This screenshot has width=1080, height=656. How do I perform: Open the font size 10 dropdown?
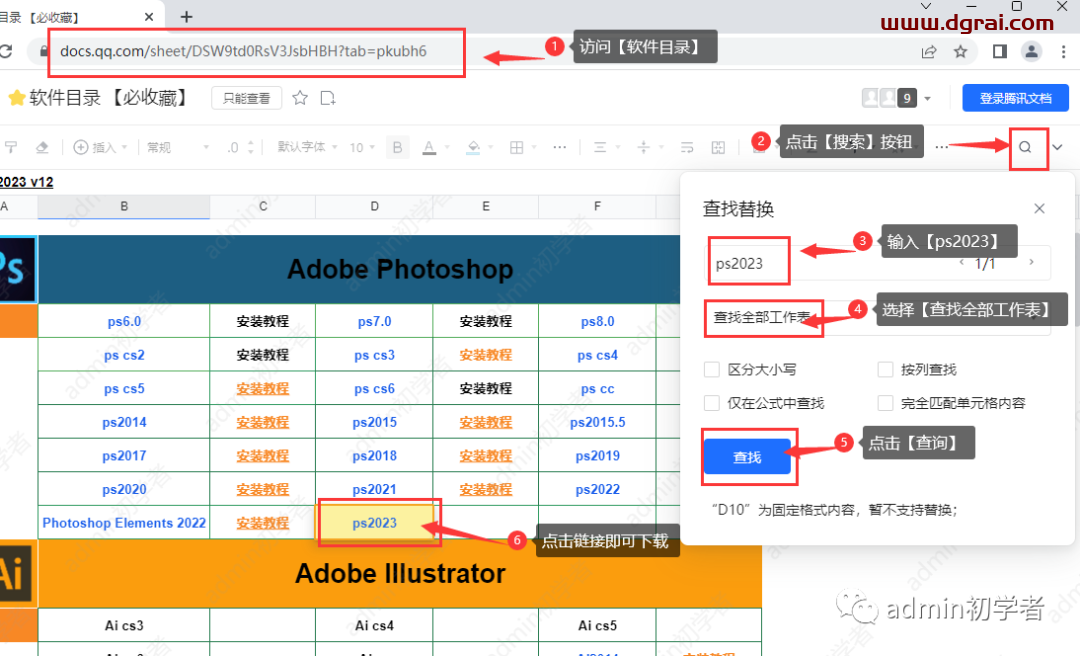[x=362, y=147]
